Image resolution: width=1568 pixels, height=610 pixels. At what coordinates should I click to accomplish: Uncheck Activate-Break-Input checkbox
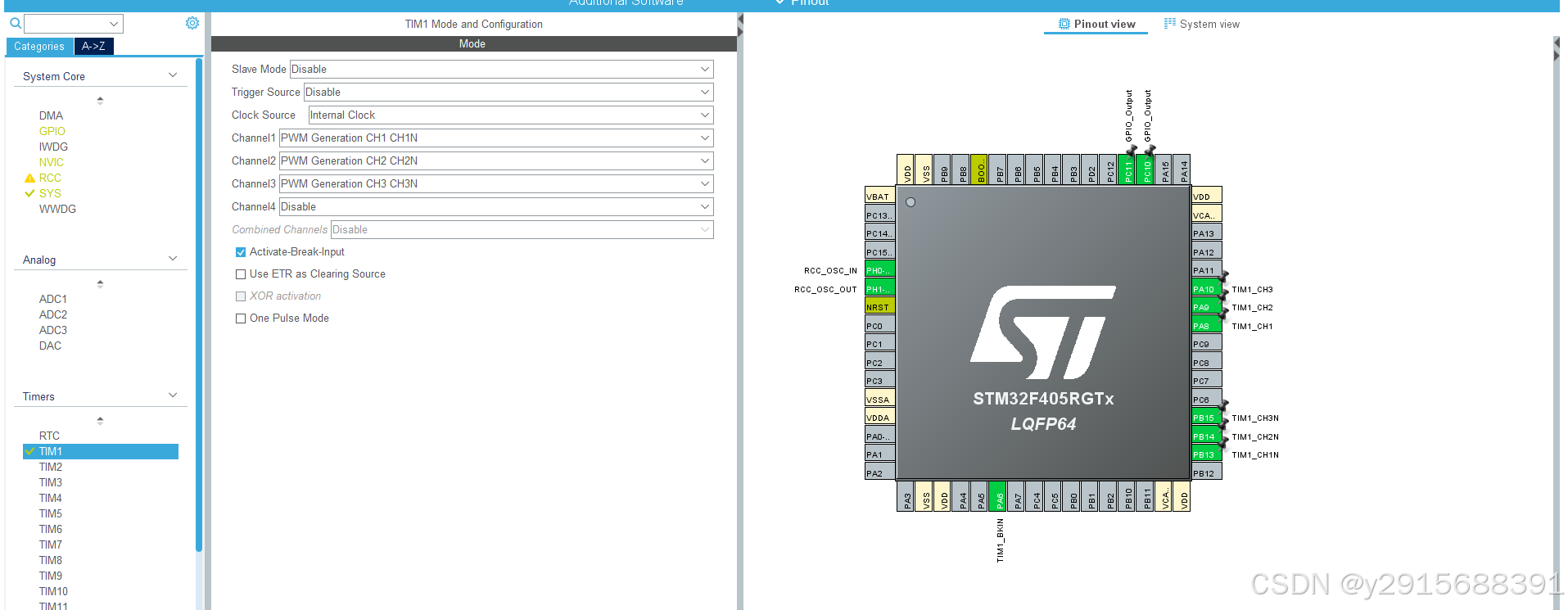click(241, 252)
